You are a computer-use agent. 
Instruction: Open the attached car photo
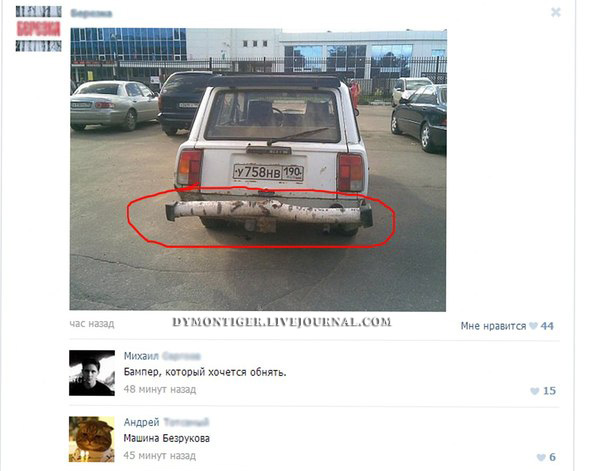pos(258,169)
